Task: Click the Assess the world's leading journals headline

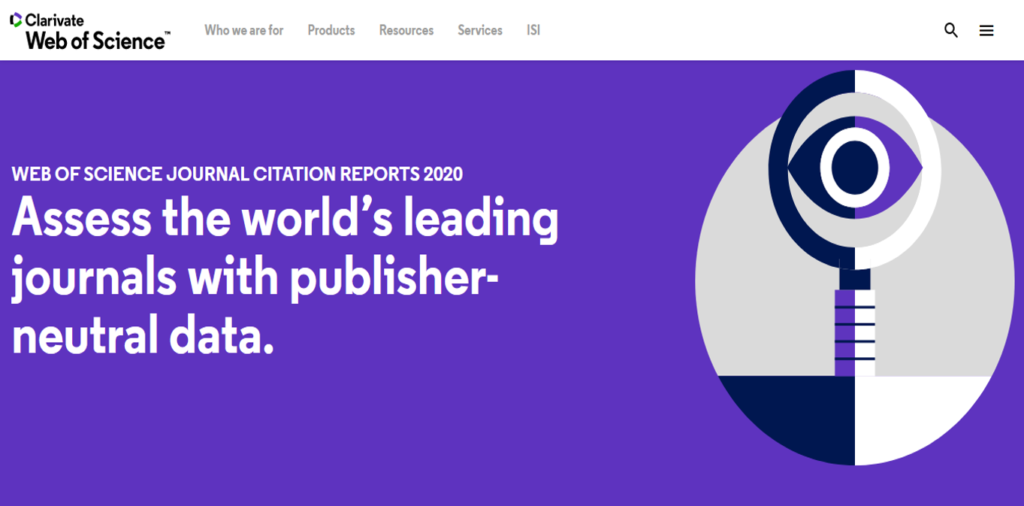Action: (285, 275)
